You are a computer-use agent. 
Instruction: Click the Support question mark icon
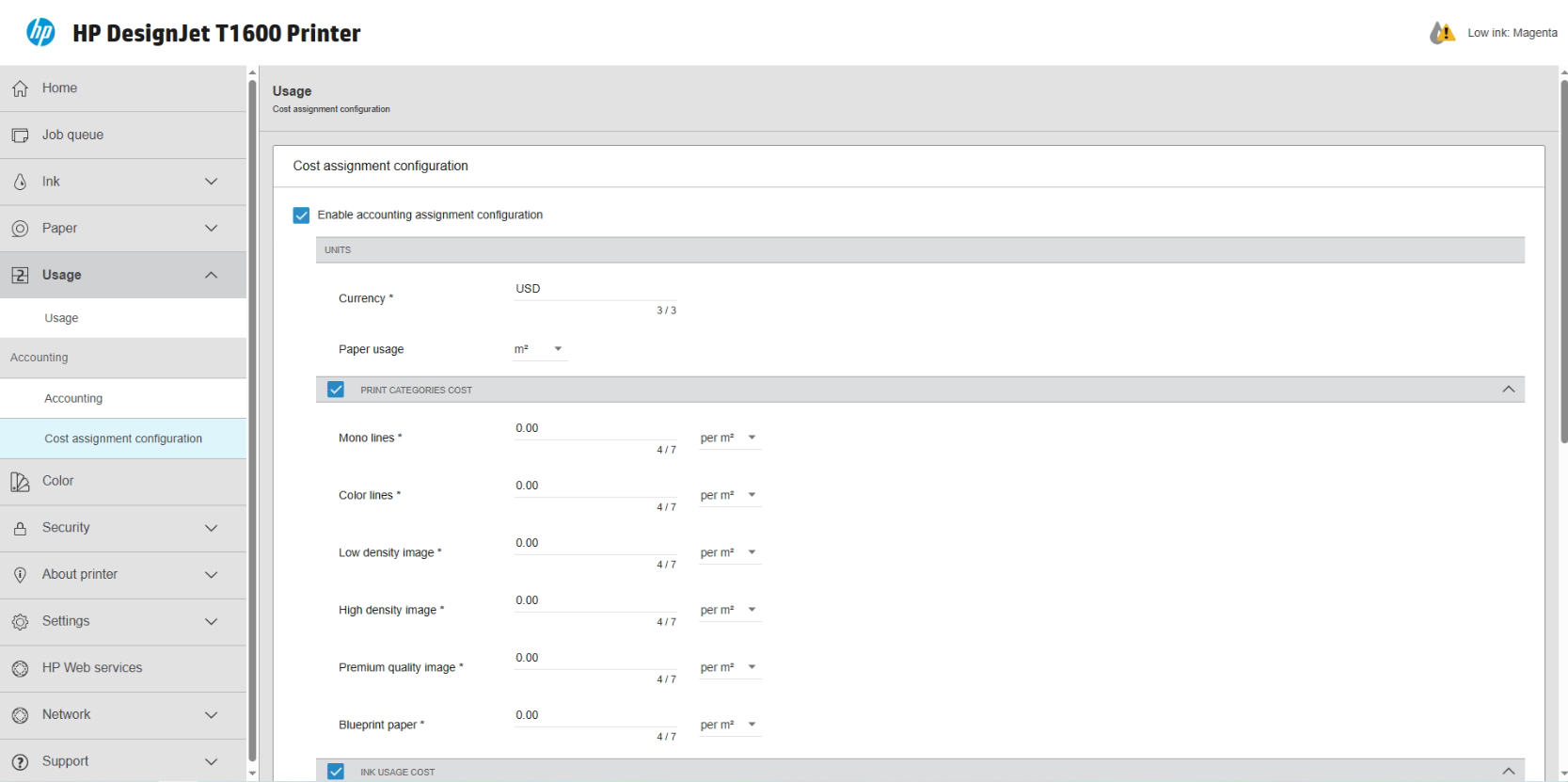(20, 762)
